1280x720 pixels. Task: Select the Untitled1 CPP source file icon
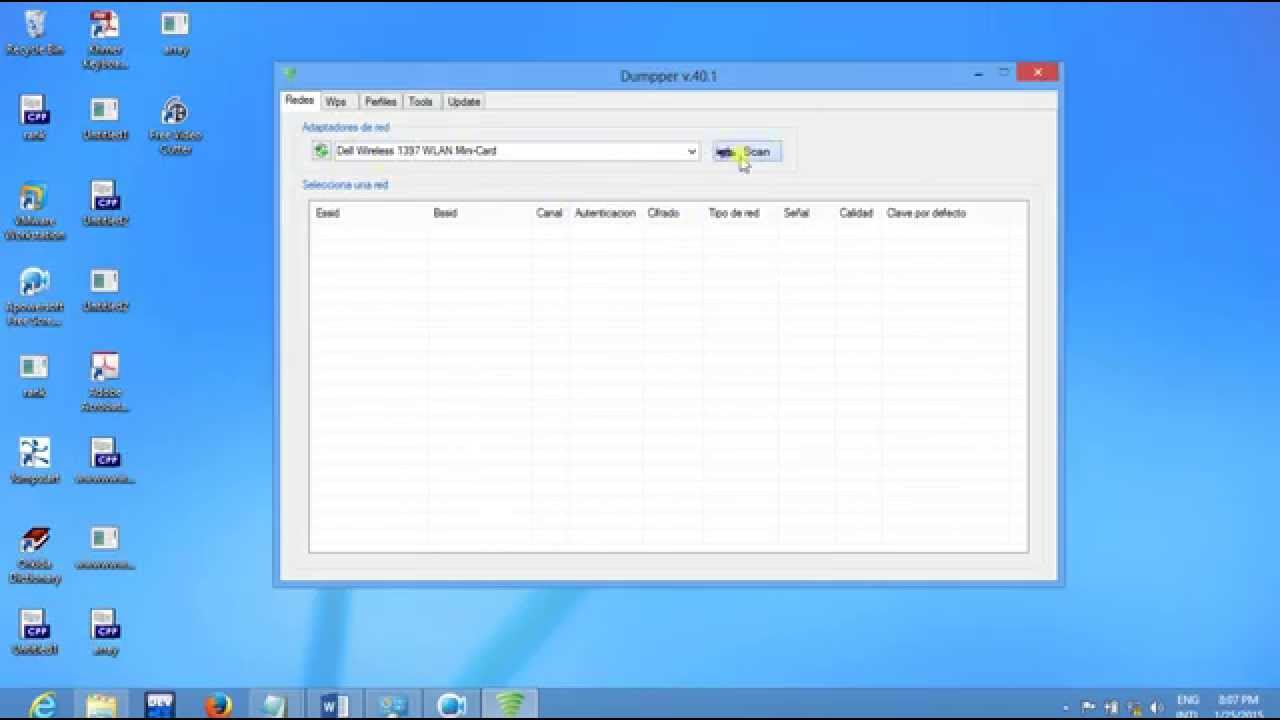[x=35, y=633]
